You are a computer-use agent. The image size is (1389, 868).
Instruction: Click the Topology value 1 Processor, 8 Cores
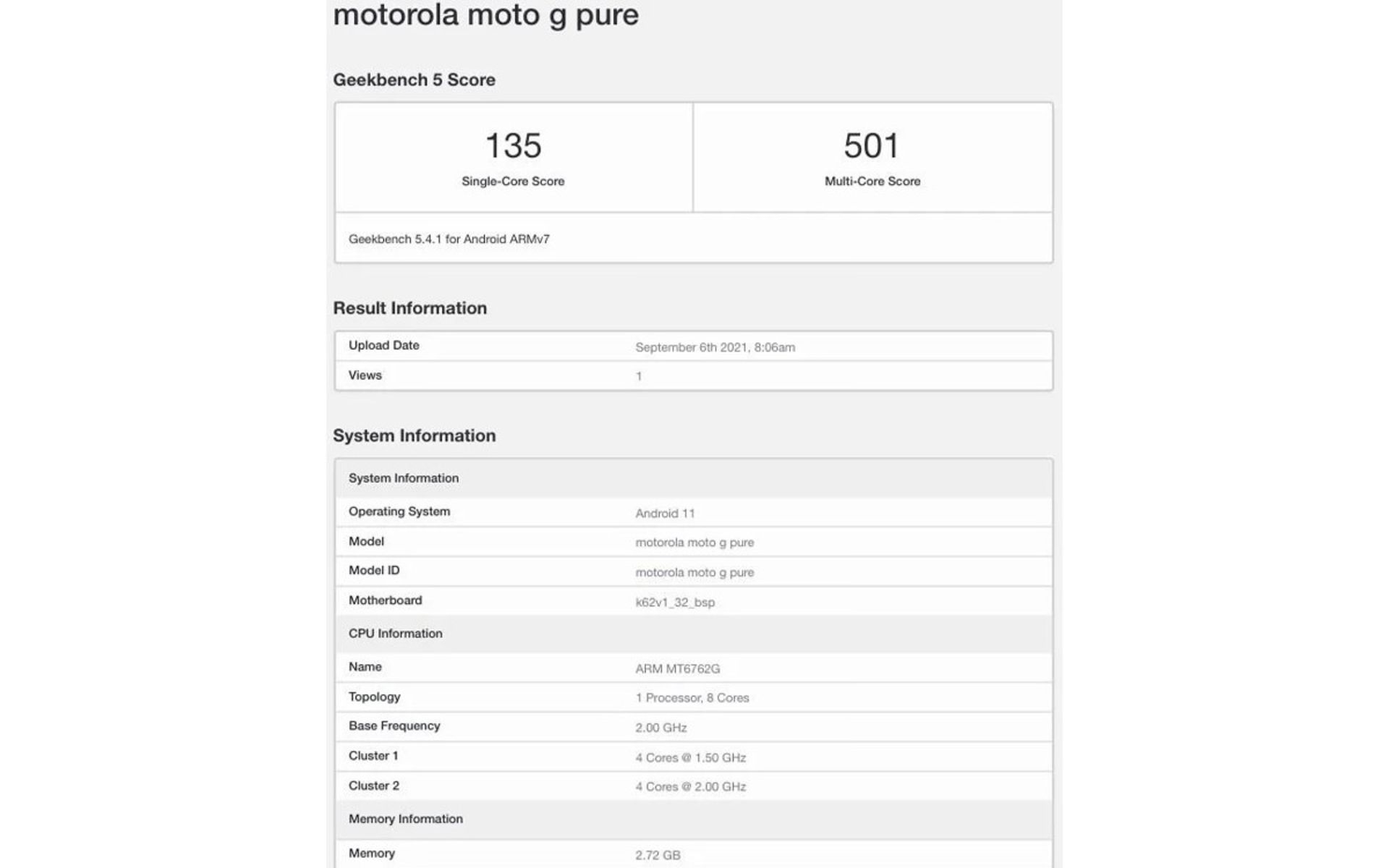[x=692, y=698]
